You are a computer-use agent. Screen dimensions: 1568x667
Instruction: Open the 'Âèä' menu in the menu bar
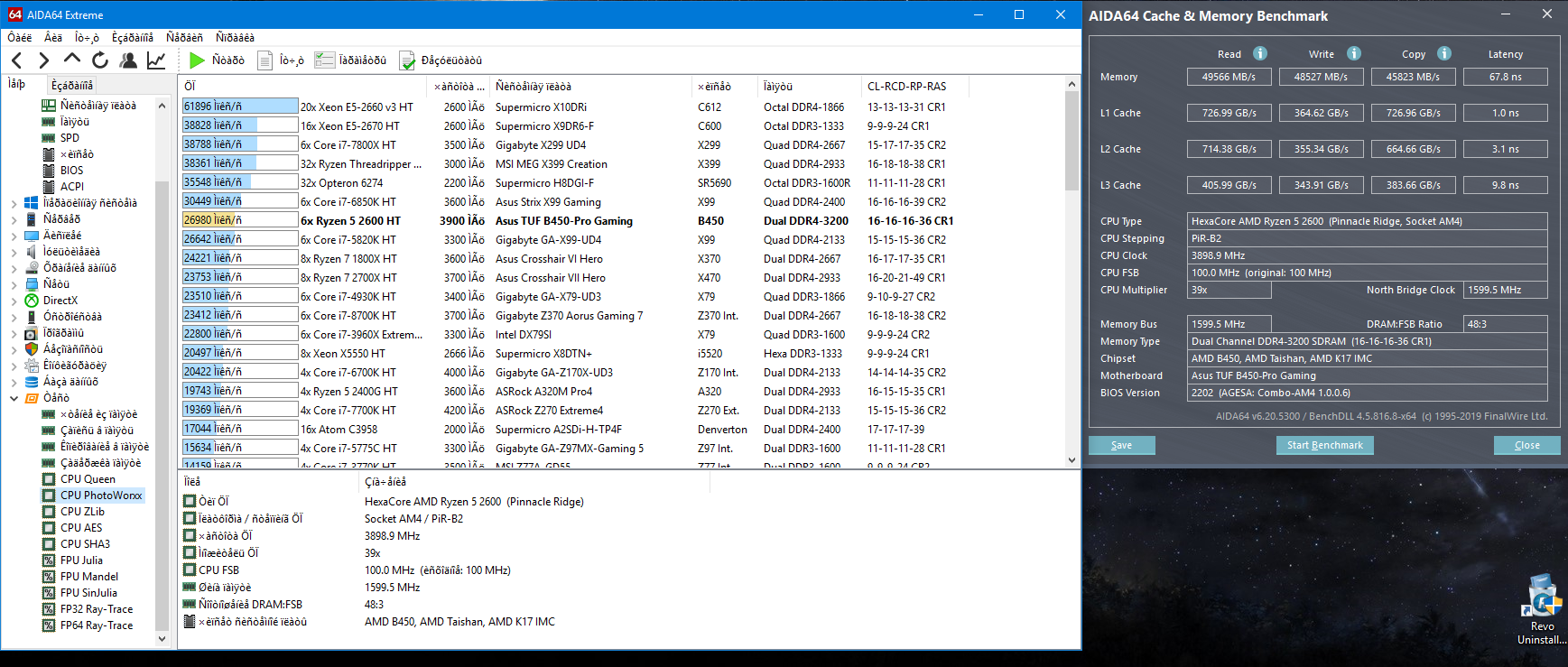tap(53, 38)
